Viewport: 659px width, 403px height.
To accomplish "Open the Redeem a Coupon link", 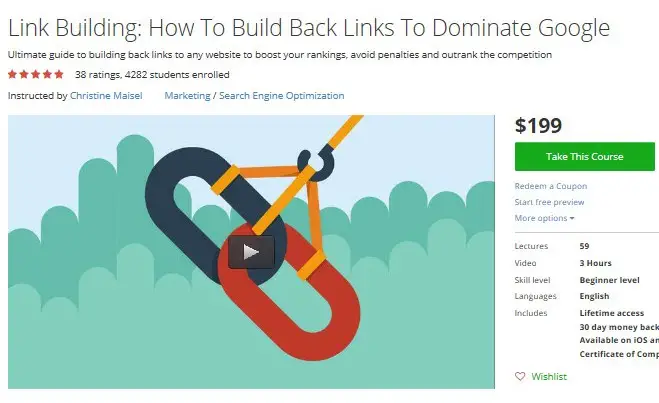I will 551,186.
